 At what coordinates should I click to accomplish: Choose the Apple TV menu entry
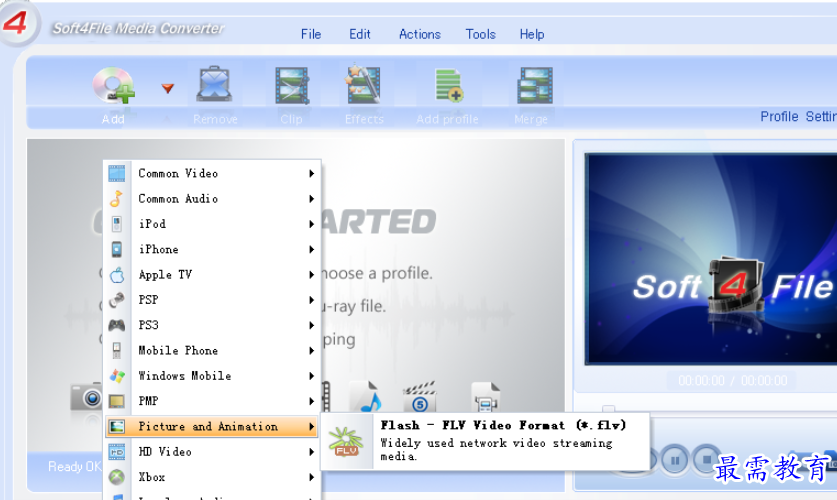(x=212, y=274)
